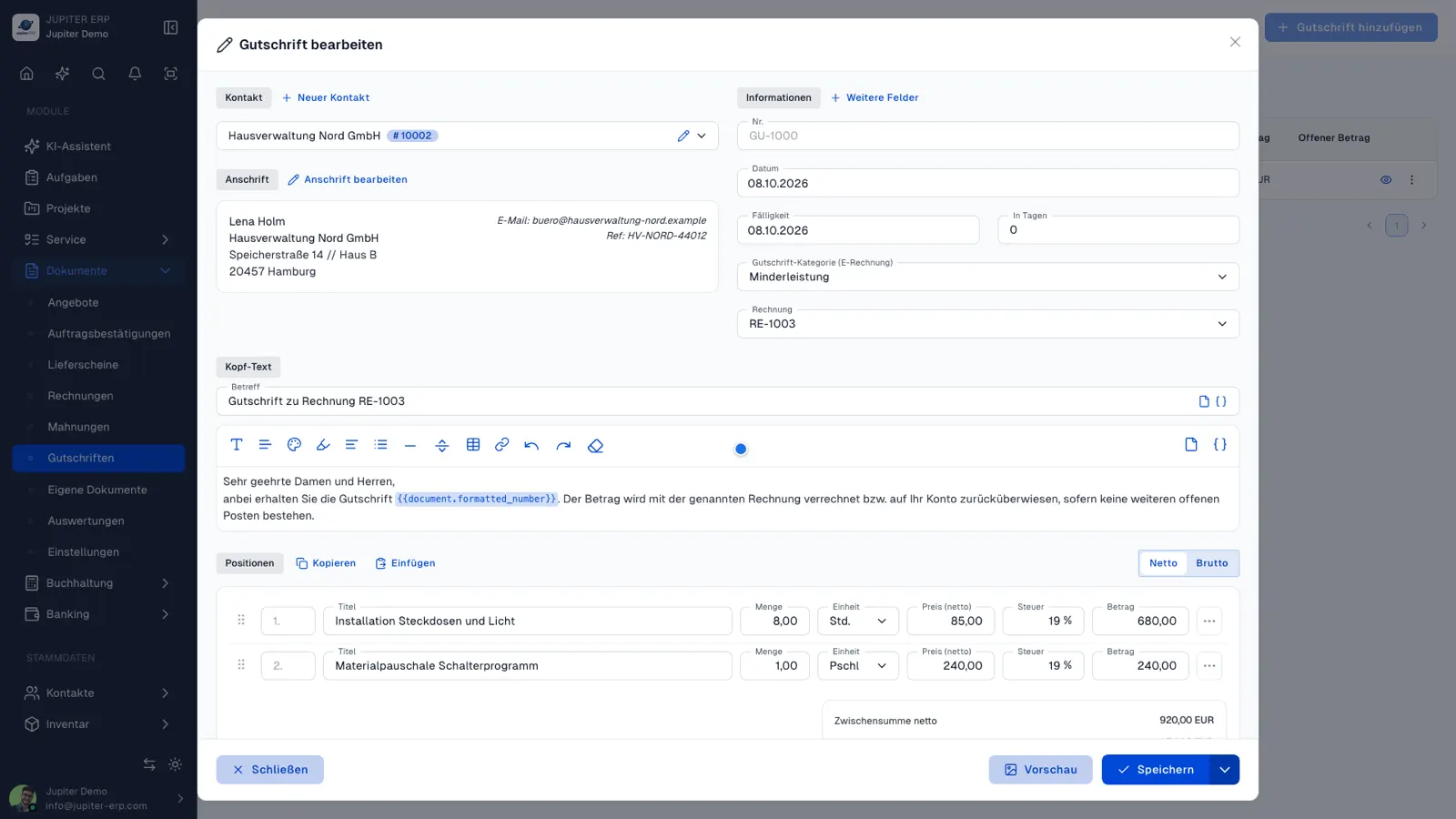Undo the last edit in text editor
The image size is (1456, 819).
[x=531, y=445]
